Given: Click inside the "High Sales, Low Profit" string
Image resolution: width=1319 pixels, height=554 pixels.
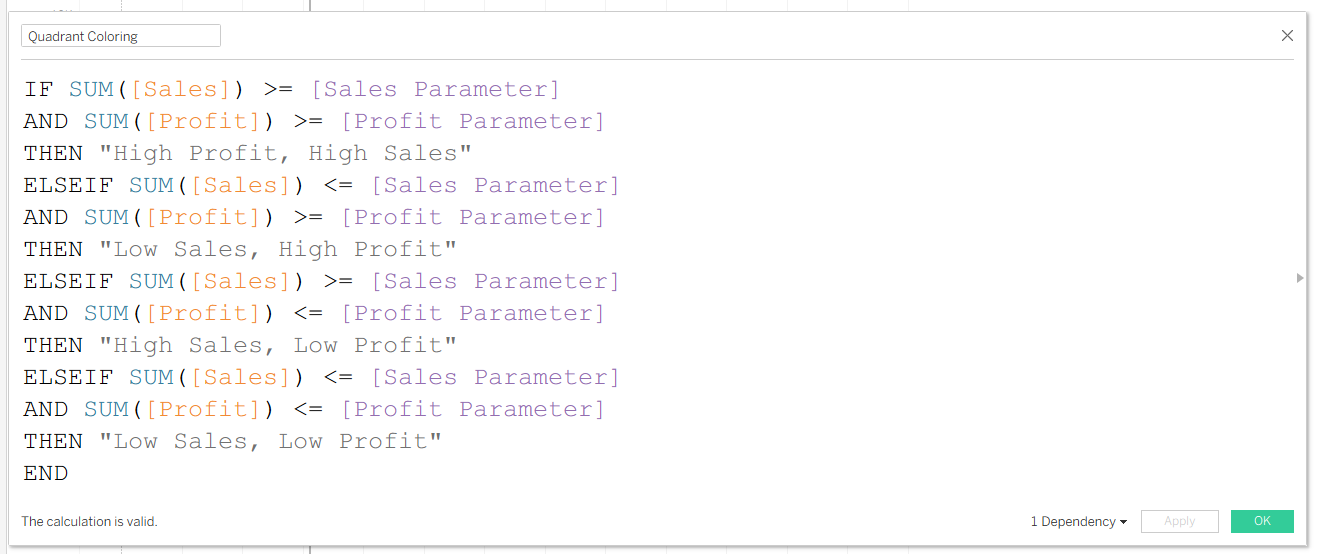Looking at the screenshot, I should pyautogui.click(x=277, y=346).
